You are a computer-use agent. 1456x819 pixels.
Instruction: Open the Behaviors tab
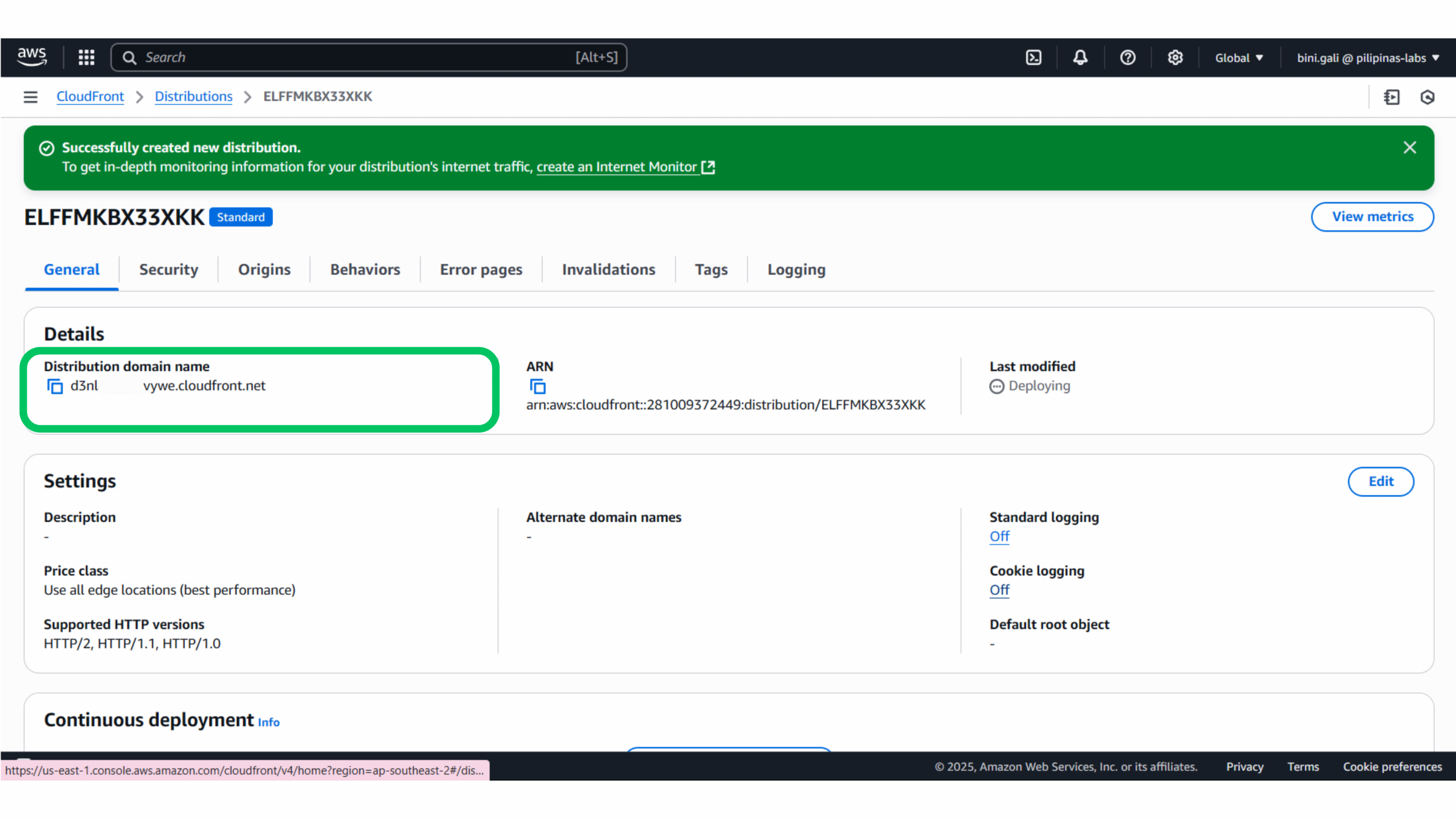[x=365, y=270]
